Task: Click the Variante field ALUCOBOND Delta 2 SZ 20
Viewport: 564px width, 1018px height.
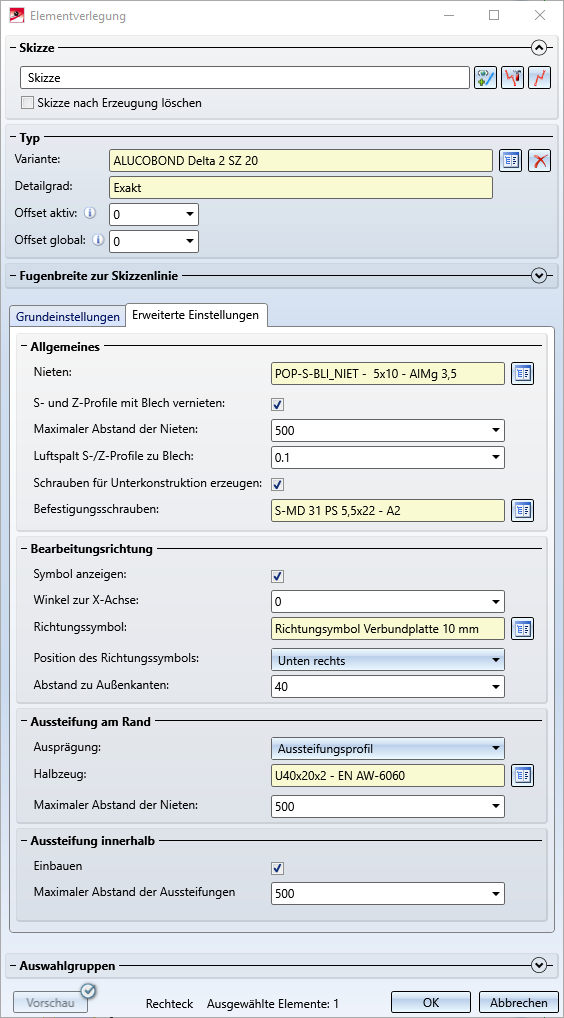Action: [301, 160]
